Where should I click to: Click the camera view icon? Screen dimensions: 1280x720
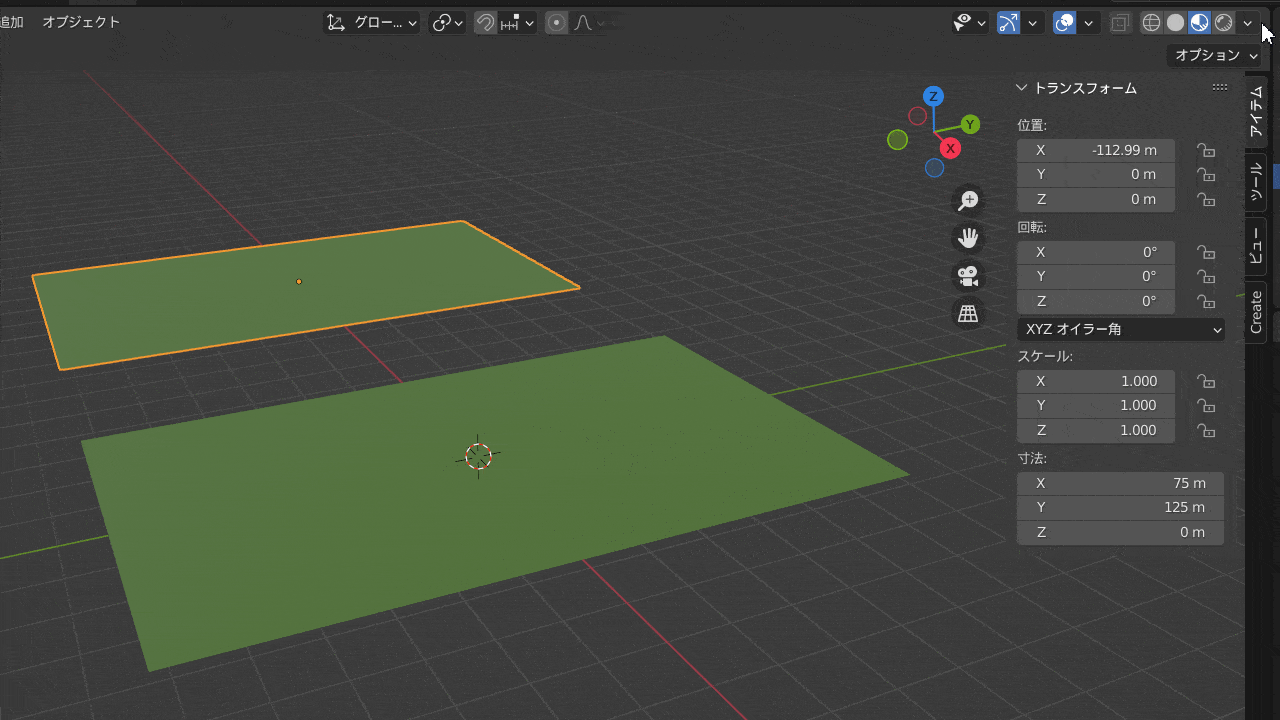click(x=967, y=276)
